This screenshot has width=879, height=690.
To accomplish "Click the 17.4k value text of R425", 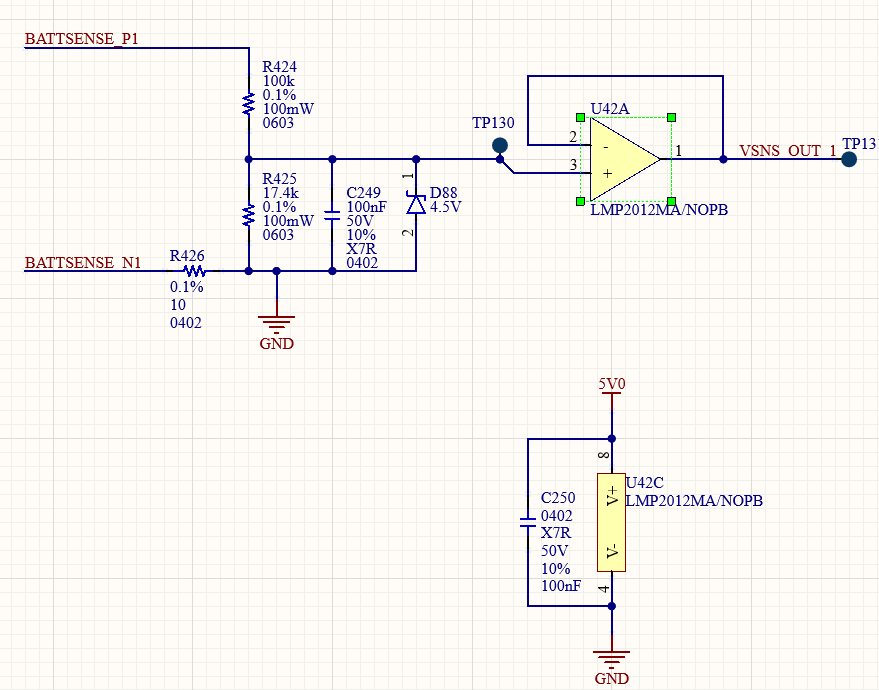I will (x=281, y=193).
